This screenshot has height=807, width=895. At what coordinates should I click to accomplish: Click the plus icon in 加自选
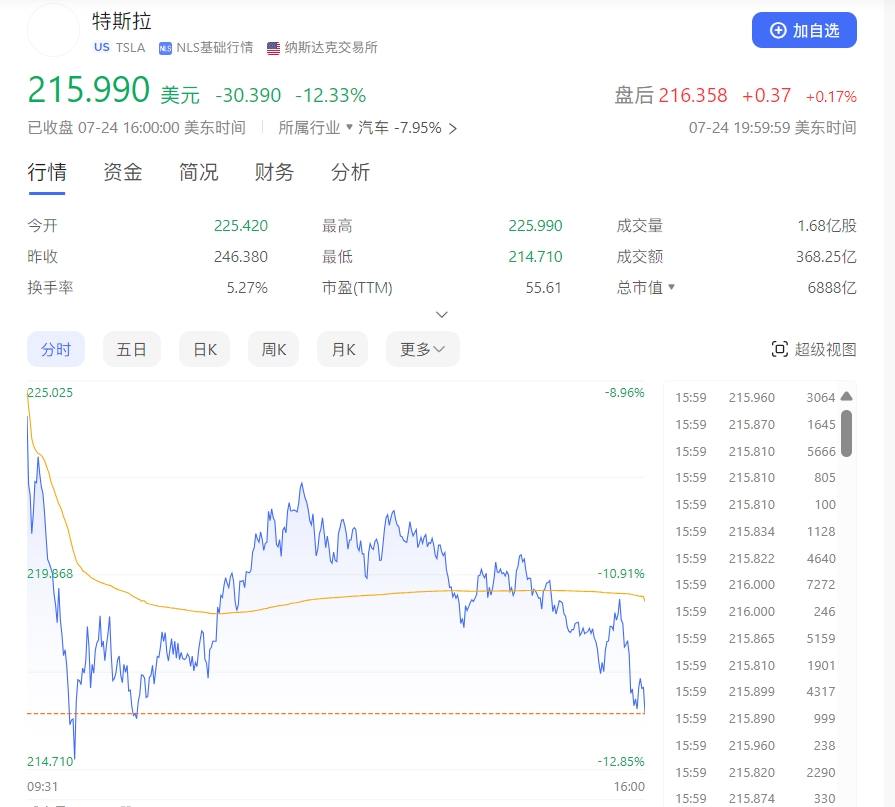(x=778, y=30)
